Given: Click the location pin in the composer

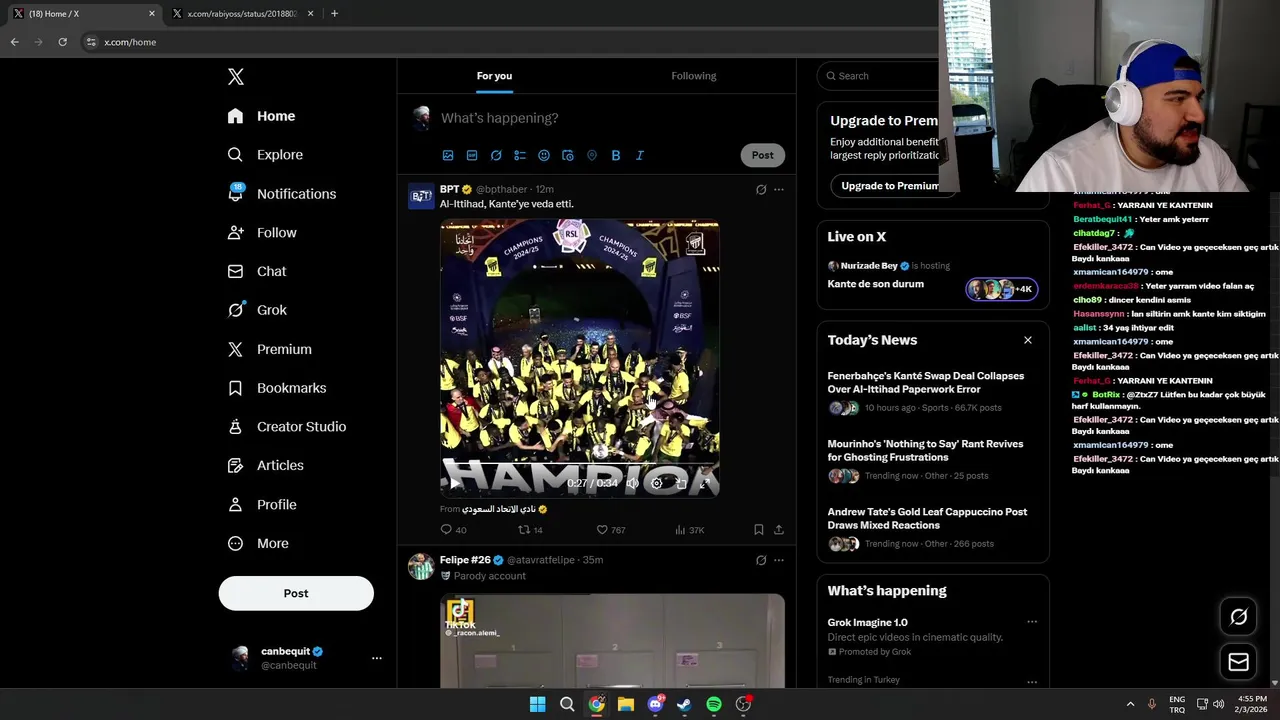Looking at the screenshot, I should coord(592,155).
